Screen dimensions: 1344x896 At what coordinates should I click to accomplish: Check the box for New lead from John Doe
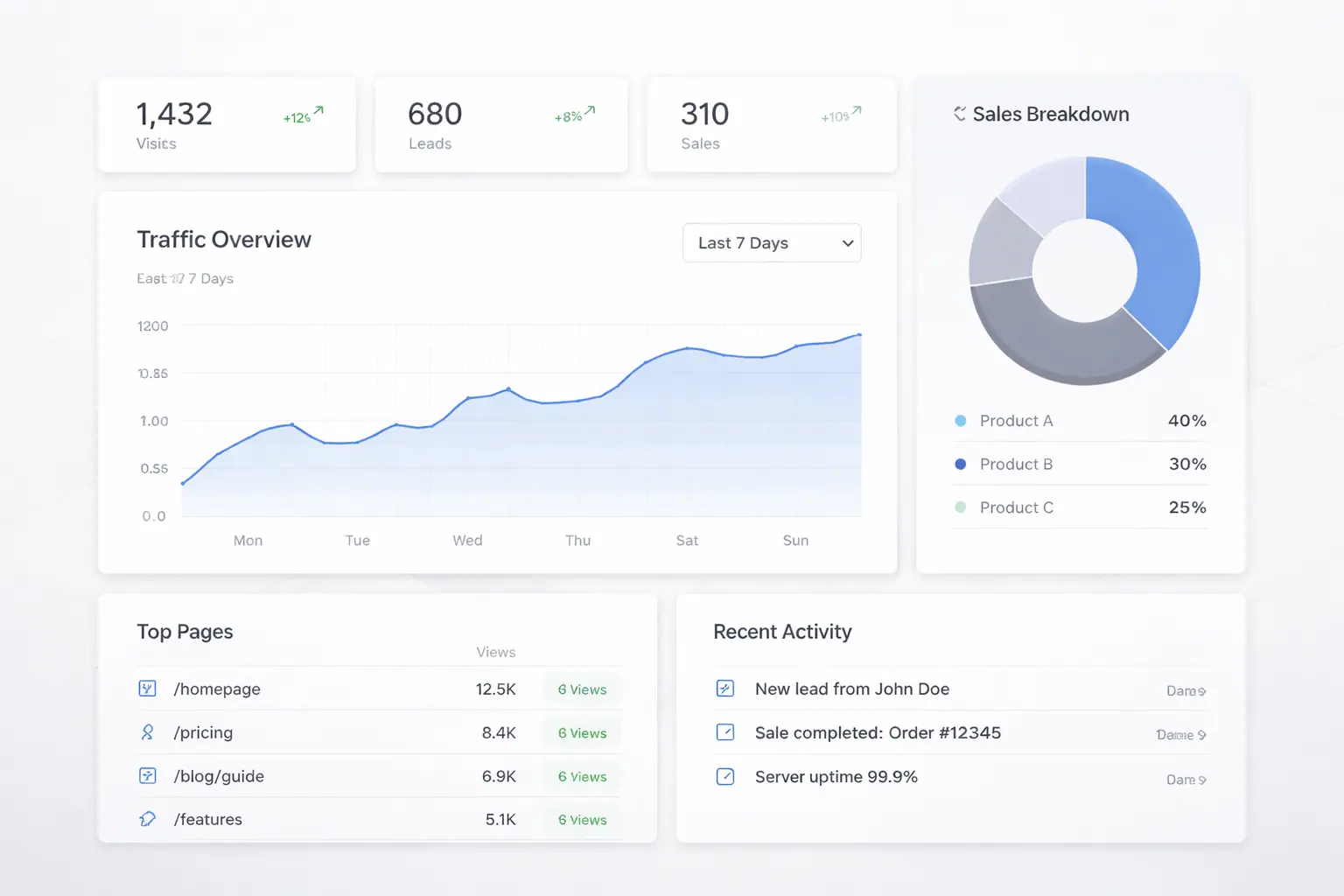tap(725, 689)
